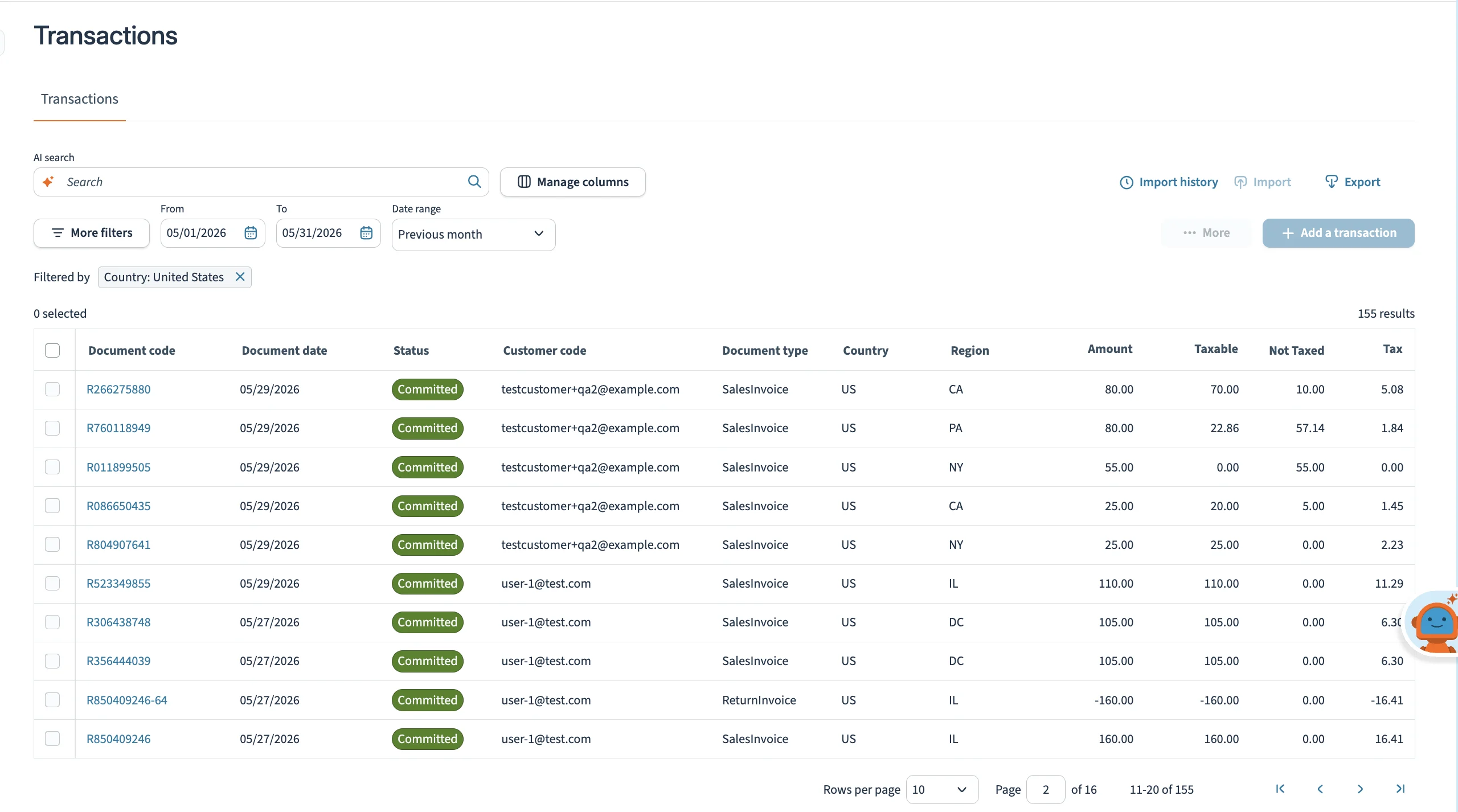
Task: Open transaction R850409246
Action: pos(118,739)
